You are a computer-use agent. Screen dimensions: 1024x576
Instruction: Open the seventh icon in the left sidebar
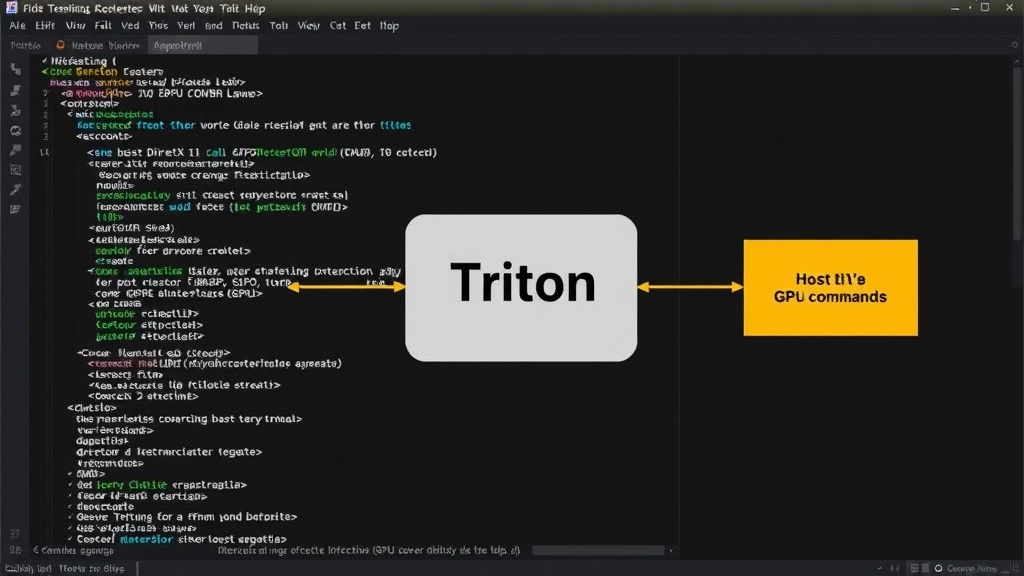pyautogui.click(x=16, y=190)
